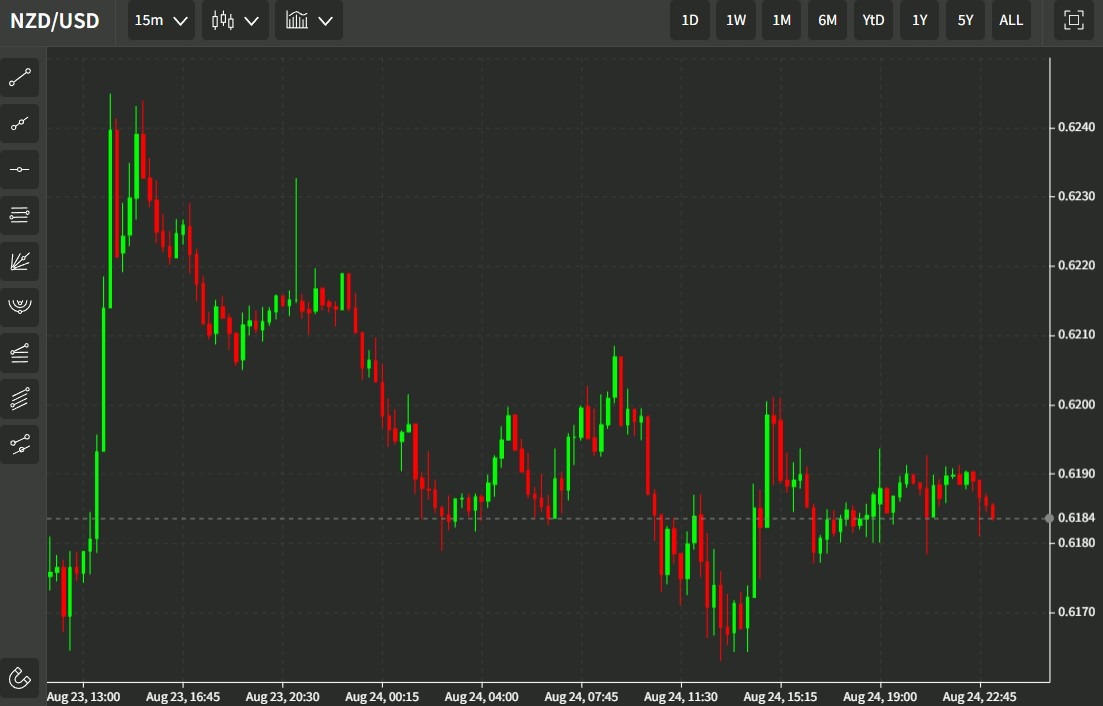Screen dimensions: 1103x706
Task: Set chart range to YtD
Action: (874, 20)
